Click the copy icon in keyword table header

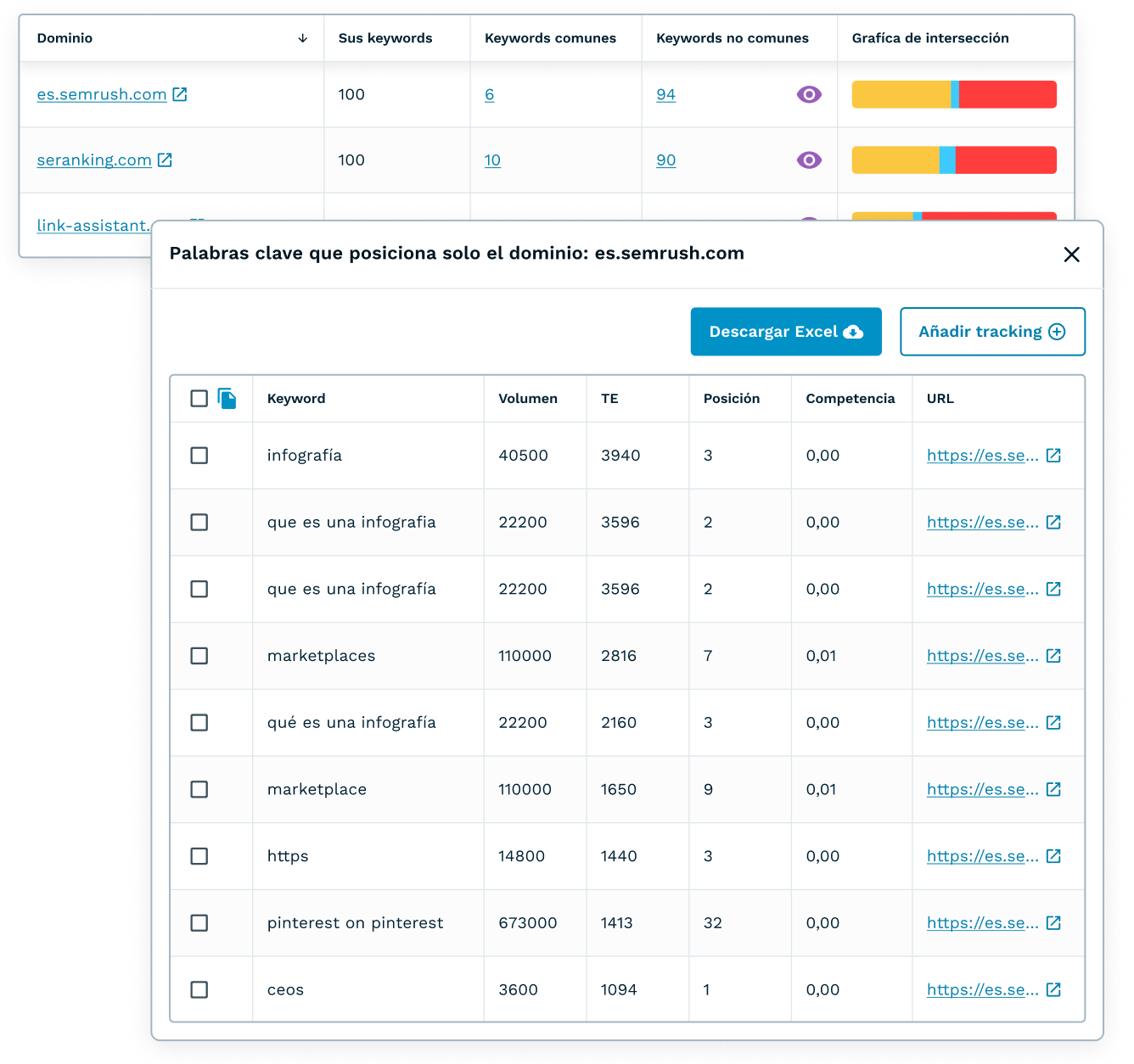tap(227, 399)
